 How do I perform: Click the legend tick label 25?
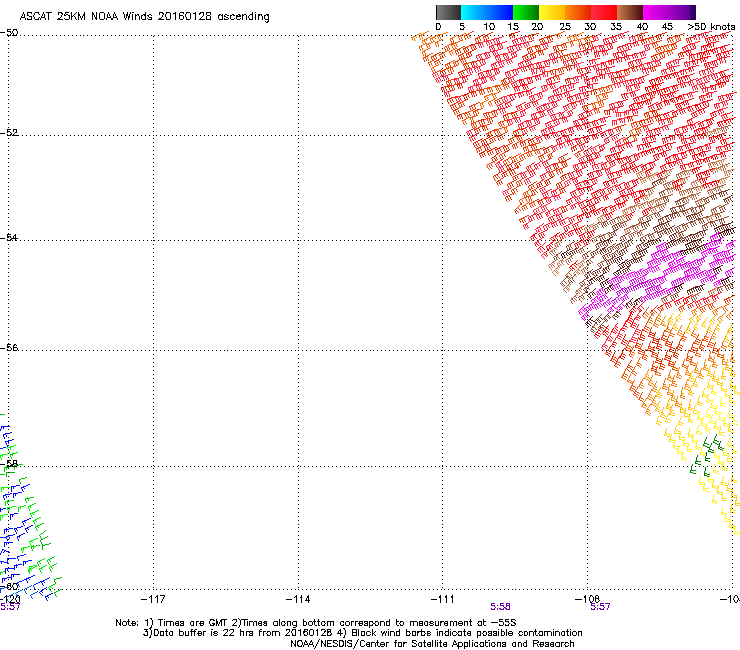point(565,27)
